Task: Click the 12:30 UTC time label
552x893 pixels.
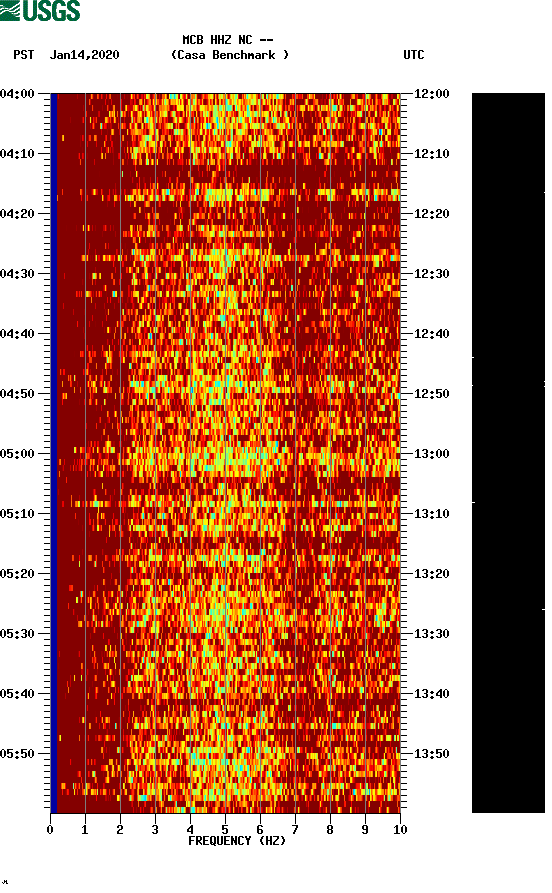Action: tap(431, 273)
